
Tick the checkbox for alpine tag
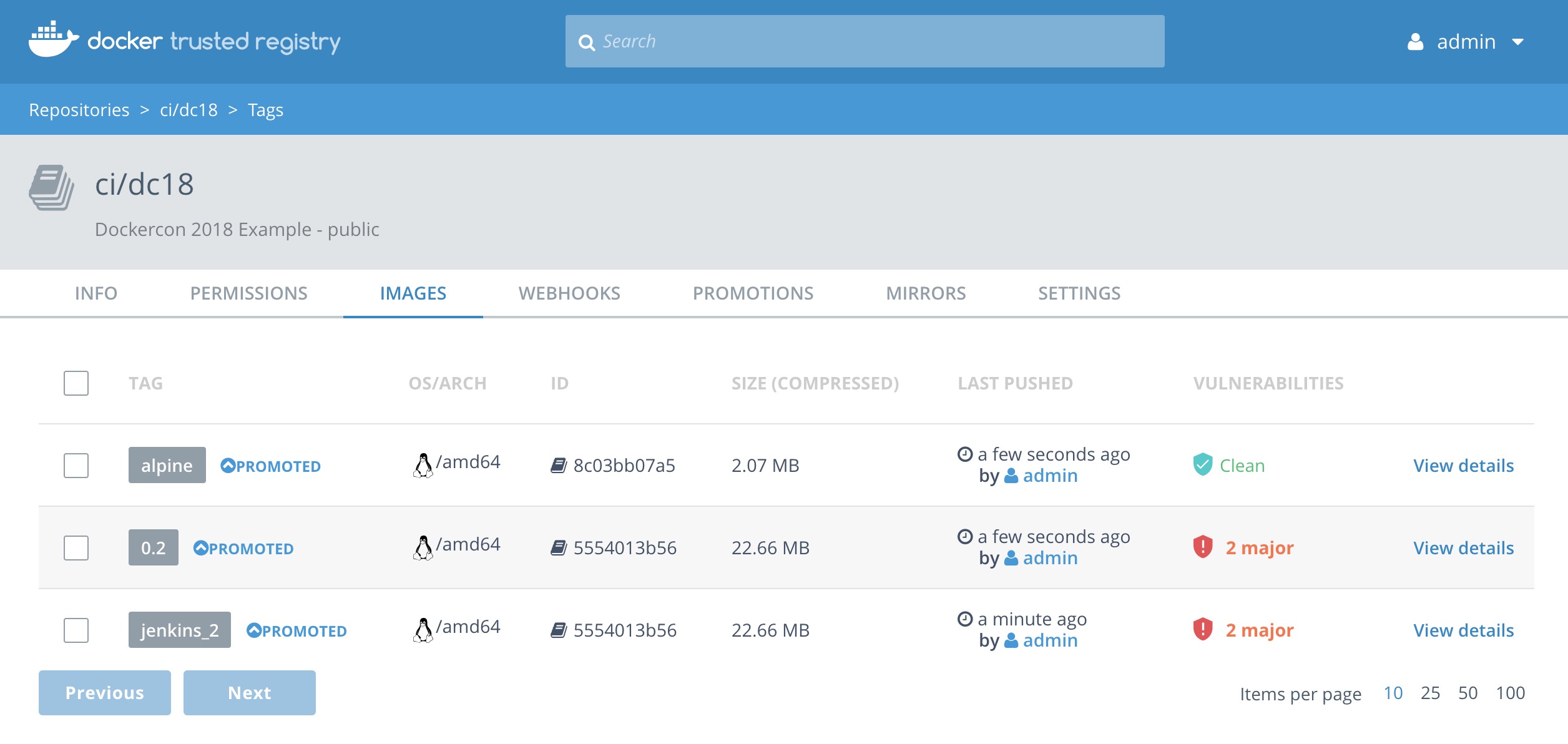[76, 466]
